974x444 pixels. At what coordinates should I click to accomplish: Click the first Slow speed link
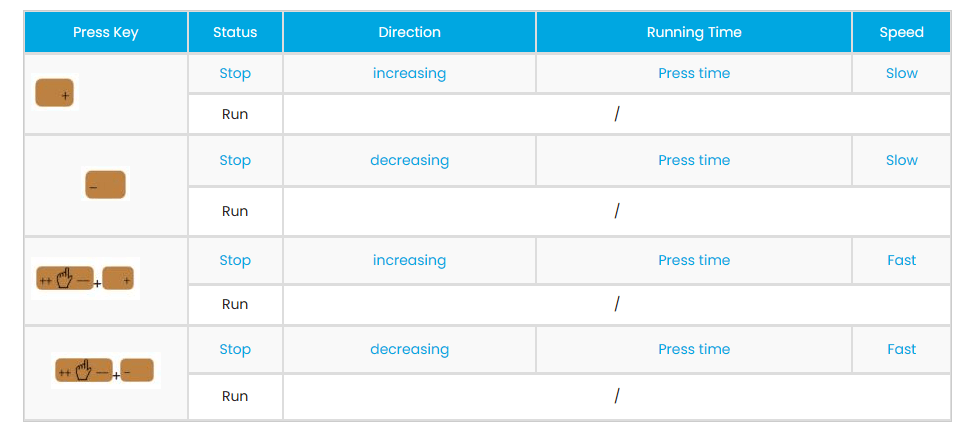tap(901, 73)
